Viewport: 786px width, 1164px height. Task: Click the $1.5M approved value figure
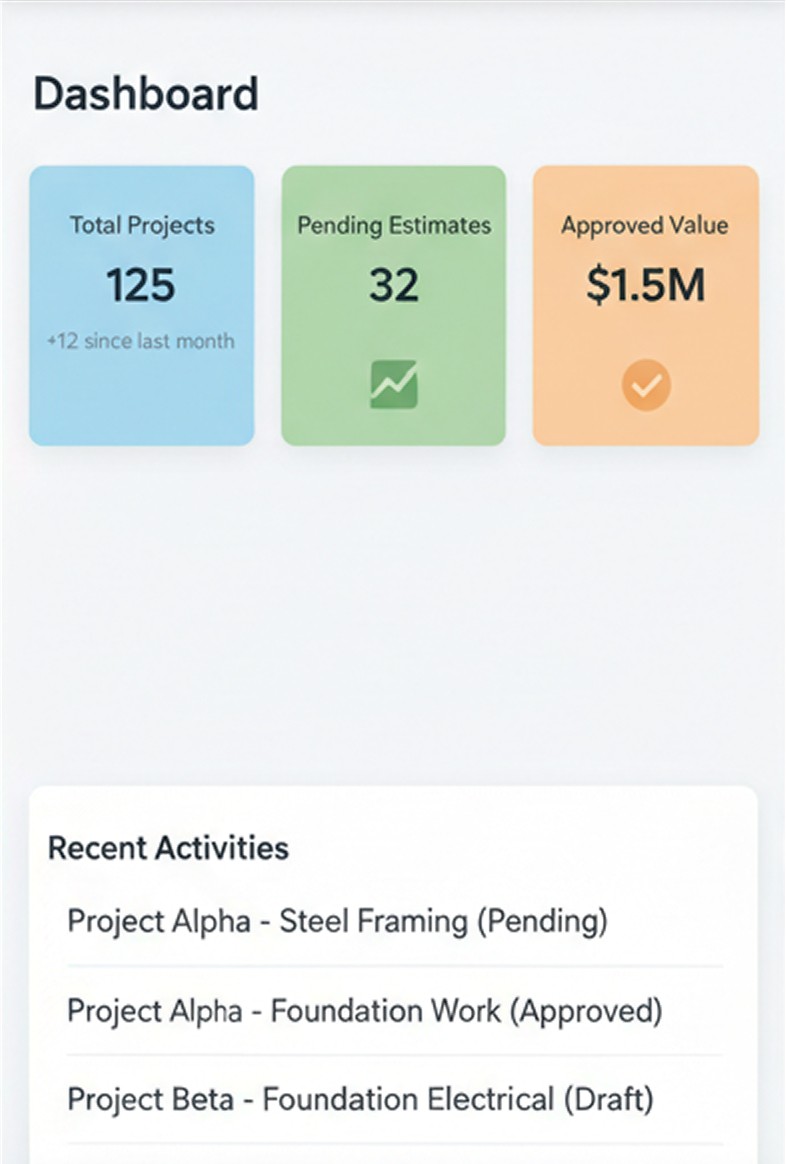tap(645, 286)
